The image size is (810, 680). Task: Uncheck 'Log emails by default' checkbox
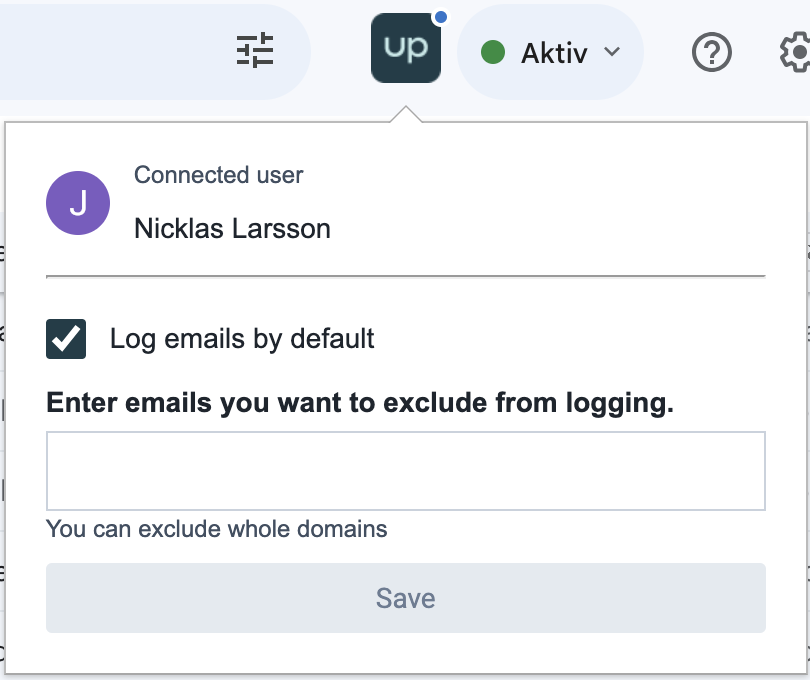click(66, 339)
